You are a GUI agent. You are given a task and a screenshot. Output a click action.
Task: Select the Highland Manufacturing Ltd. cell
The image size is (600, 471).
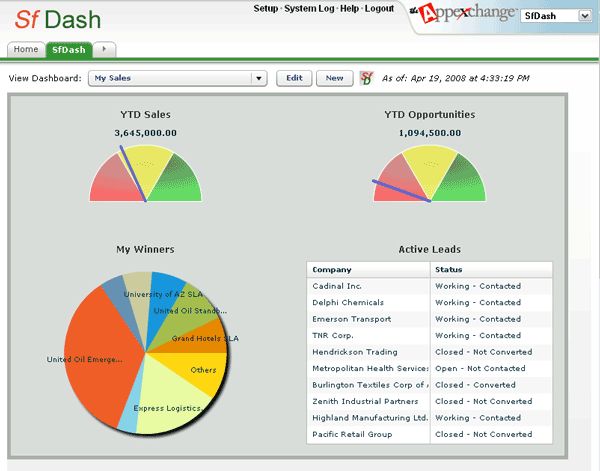point(368,418)
